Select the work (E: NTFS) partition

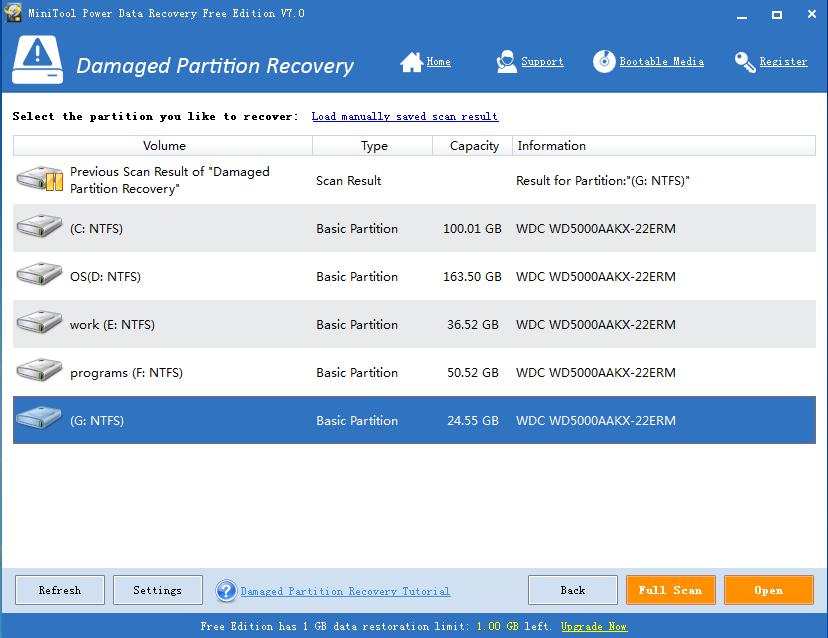coord(414,324)
